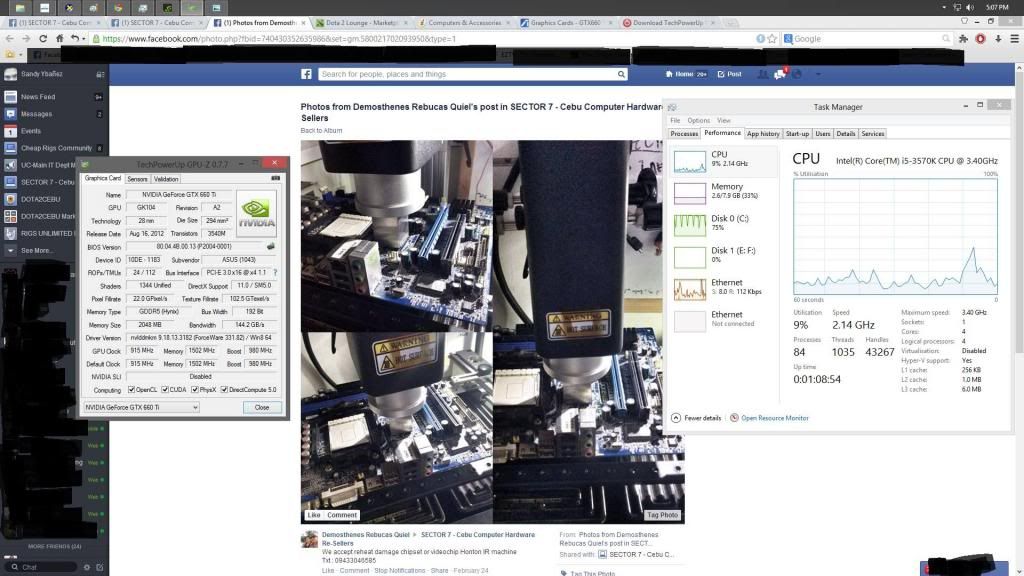Viewport: 1024px width, 576px height.
Task: Expand See More in Facebook sidebar
Action: 36,250
